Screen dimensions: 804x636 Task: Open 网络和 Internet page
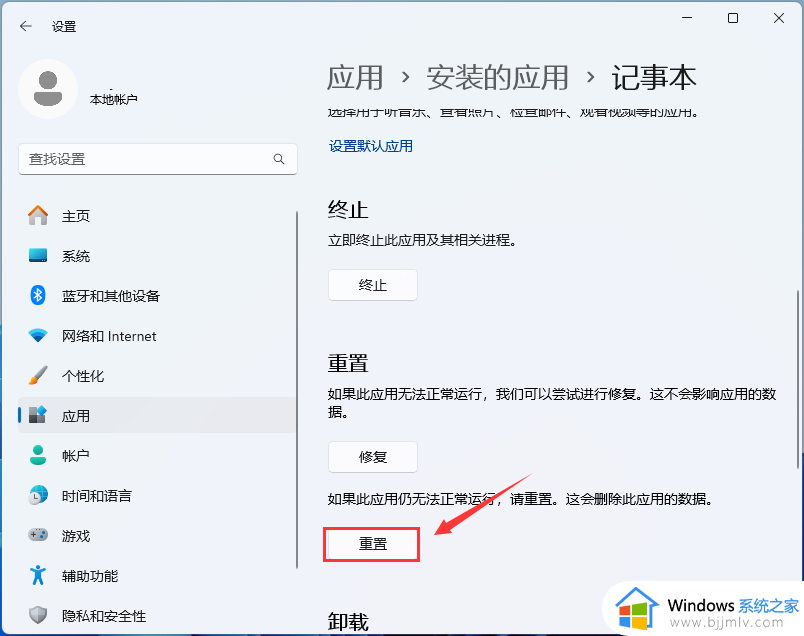157,336
